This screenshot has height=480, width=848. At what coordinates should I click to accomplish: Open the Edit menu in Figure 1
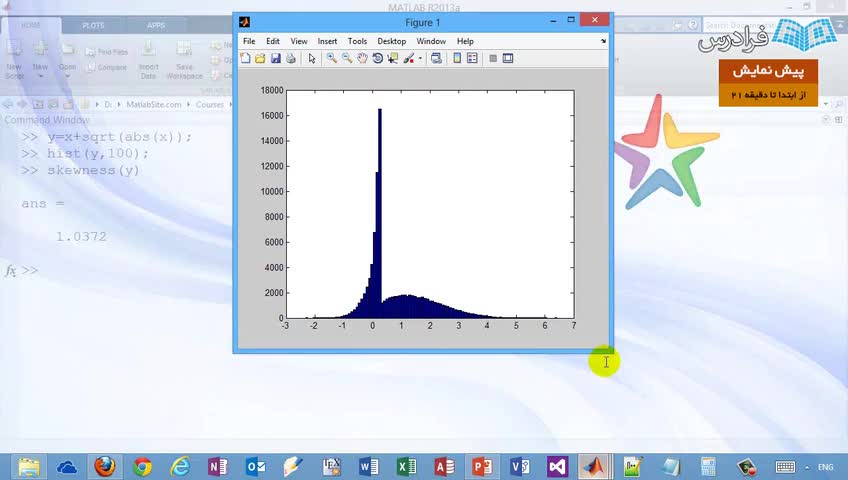273,41
